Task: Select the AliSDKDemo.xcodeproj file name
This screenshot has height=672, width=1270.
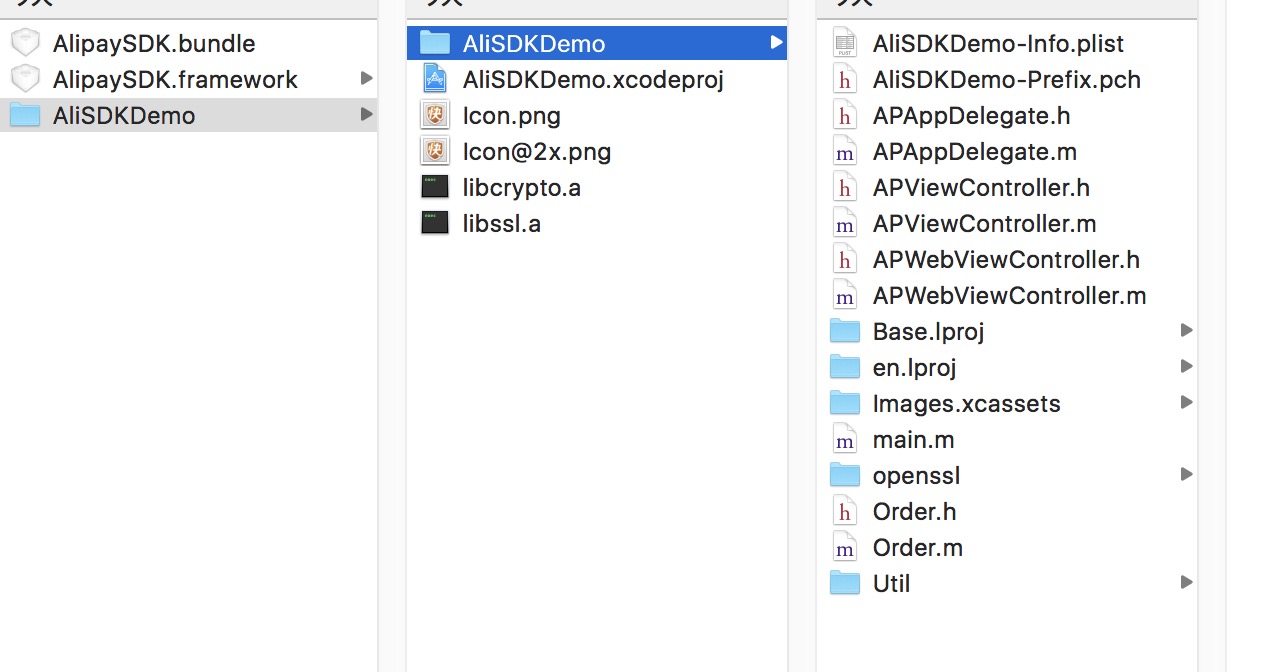Action: [x=593, y=80]
